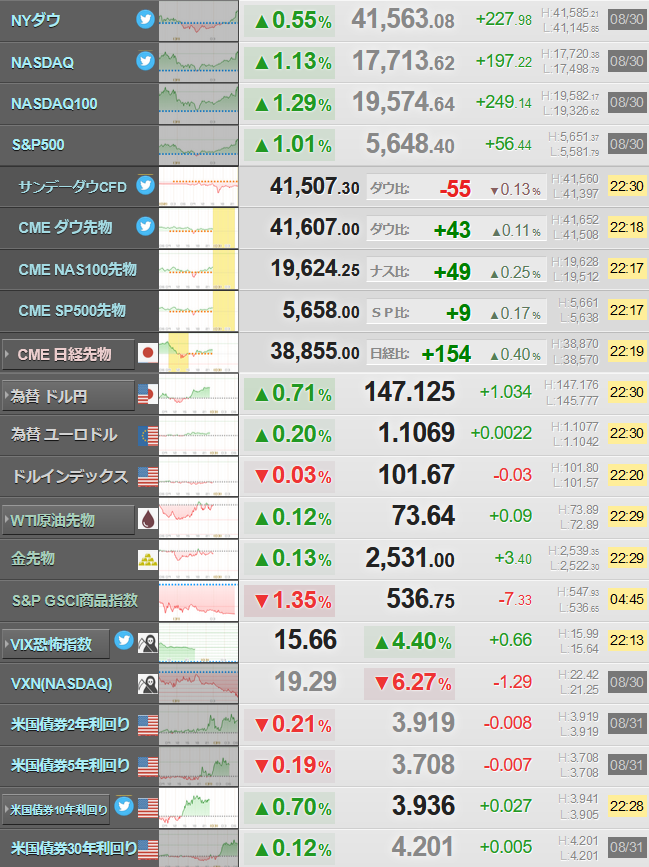
Task: Open the VXN(NASDAQ) link
Action: [x=61, y=683]
